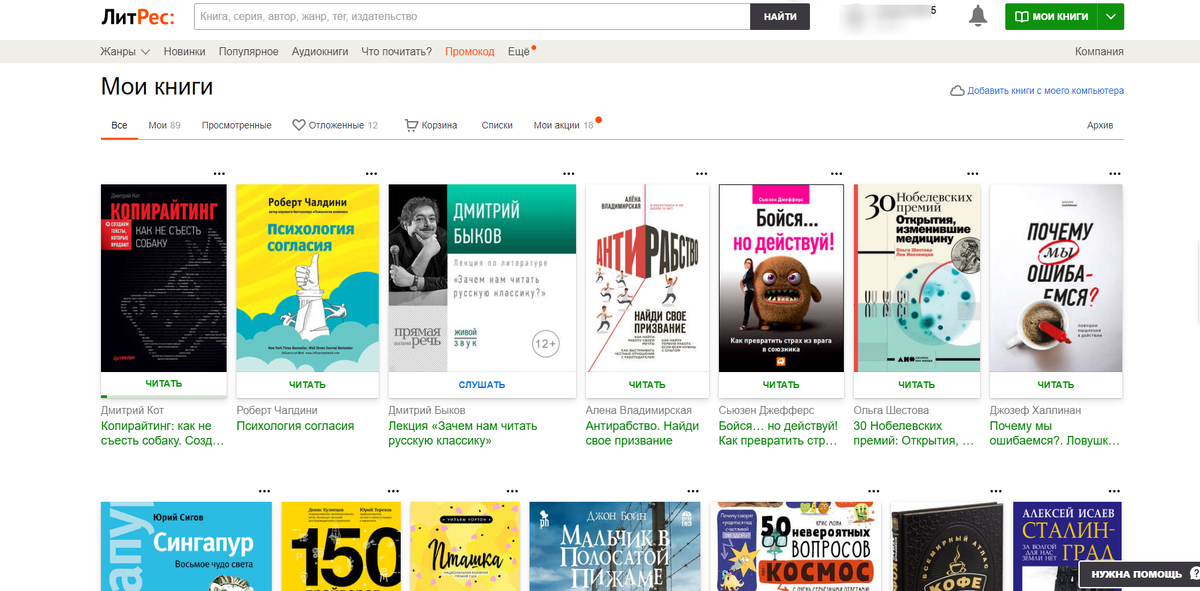Click Читать under 30 Нобелевских премий
This screenshot has width=1200, height=591.
[x=917, y=385]
